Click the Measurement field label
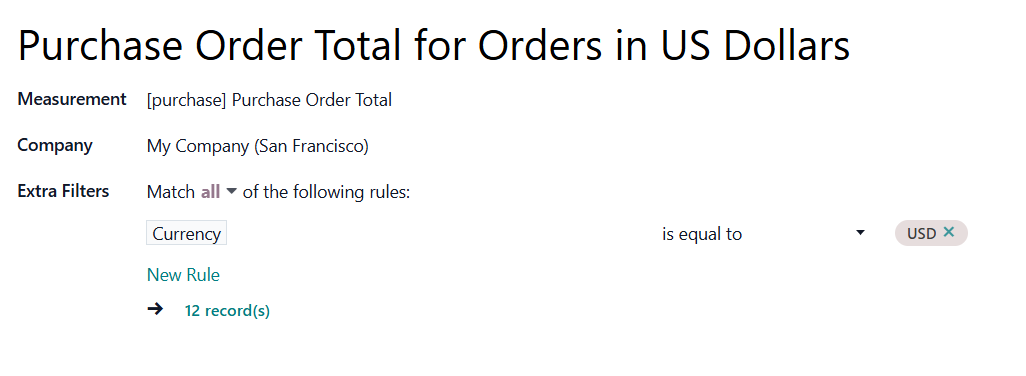 [72, 99]
